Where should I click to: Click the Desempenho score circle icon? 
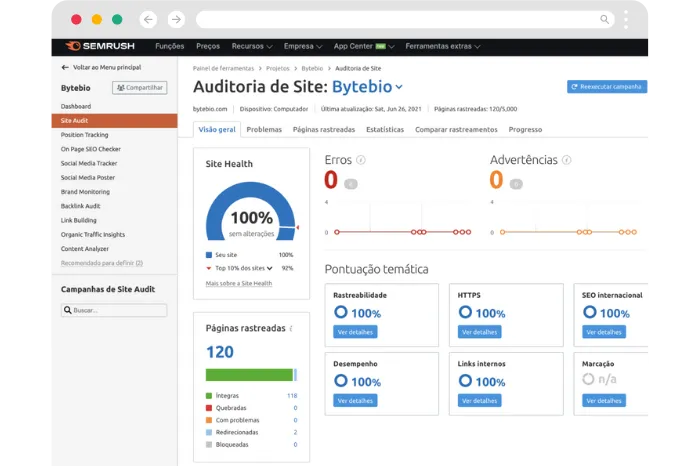point(341,381)
